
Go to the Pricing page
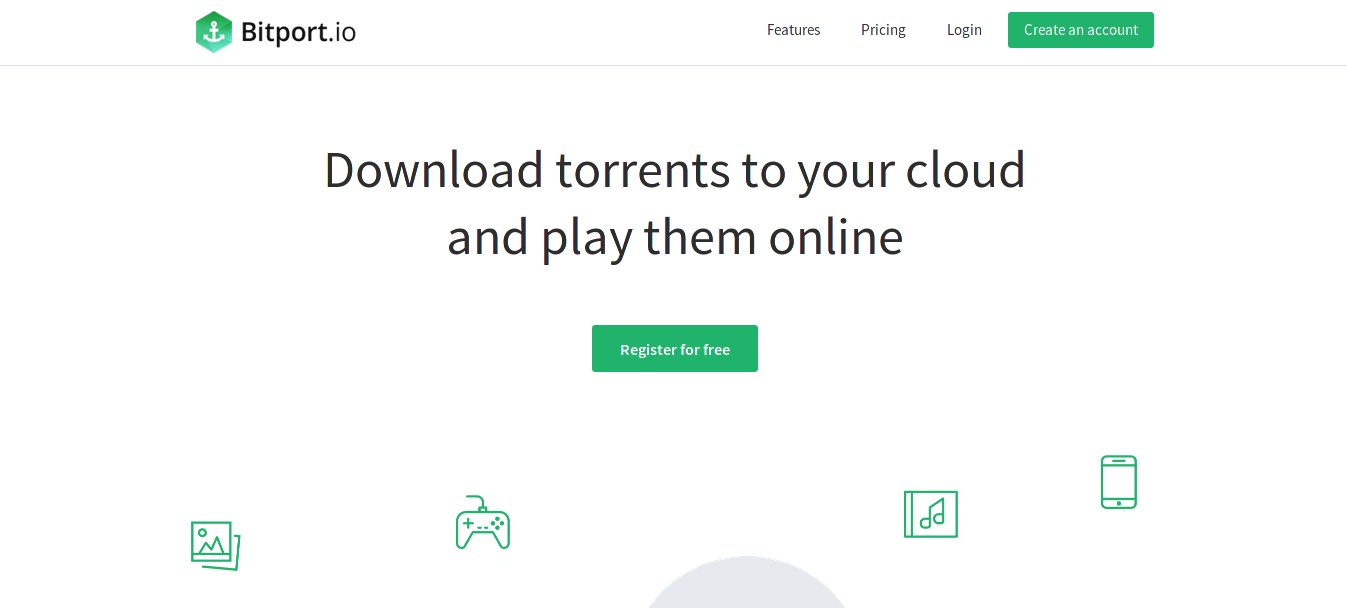(883, 30)
